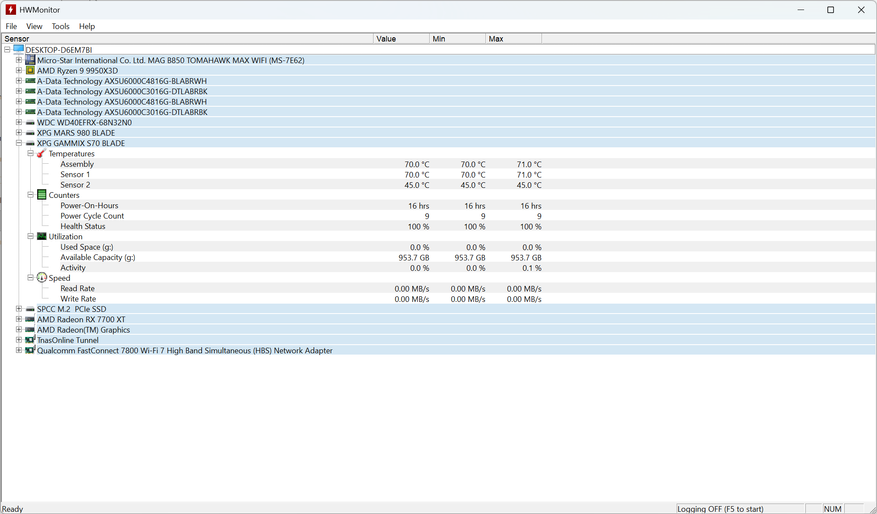Click the Speed gauge icon

click(x=41, y=277)
